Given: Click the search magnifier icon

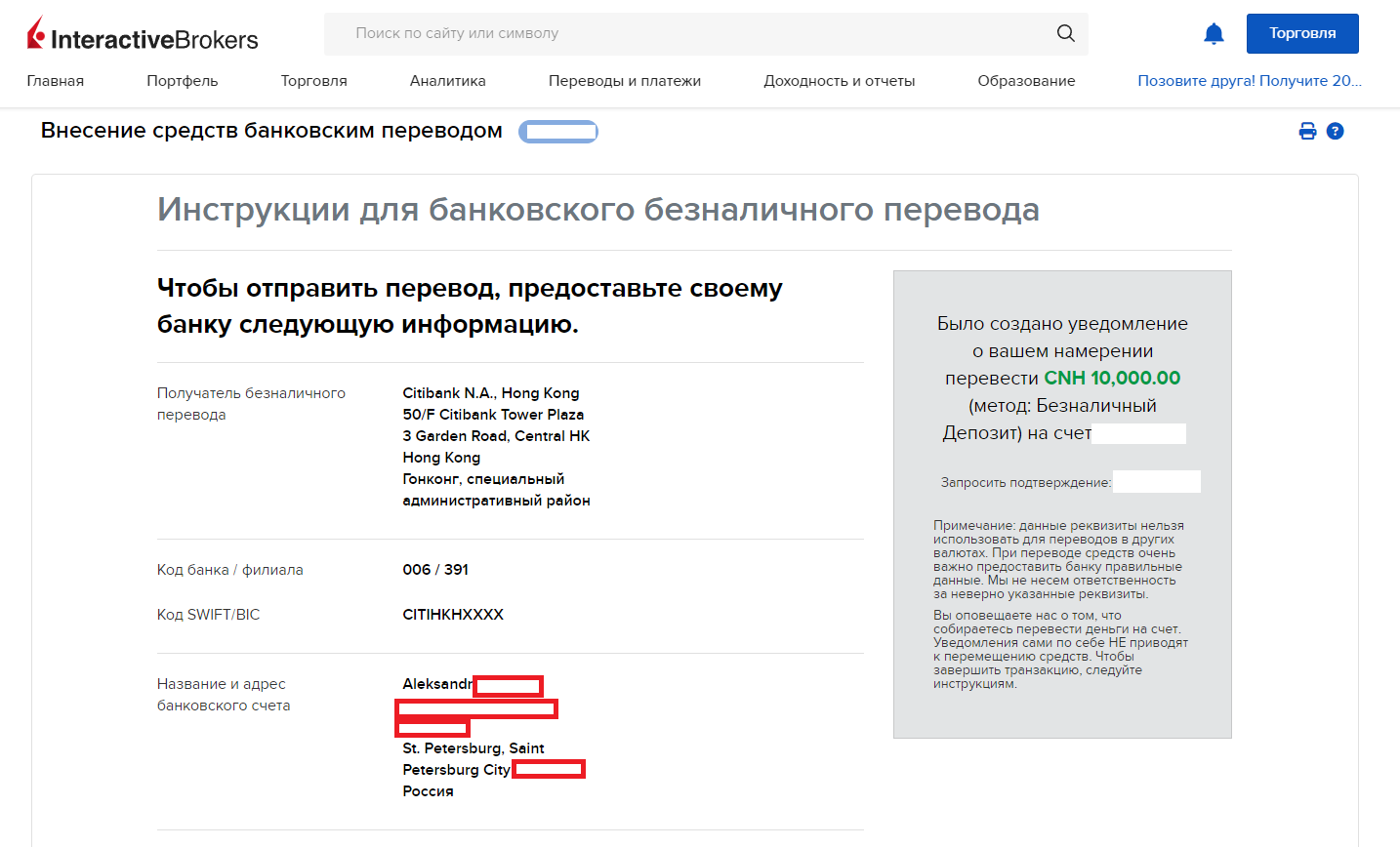Looking at the screenshot, I should click(x=1066, y=33).
